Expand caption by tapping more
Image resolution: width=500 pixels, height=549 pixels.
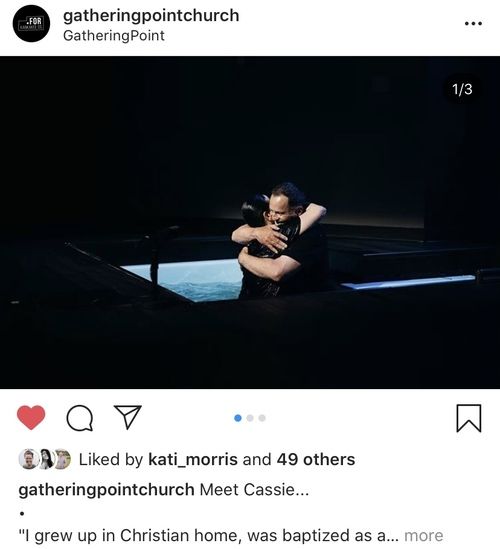point(424,535)
